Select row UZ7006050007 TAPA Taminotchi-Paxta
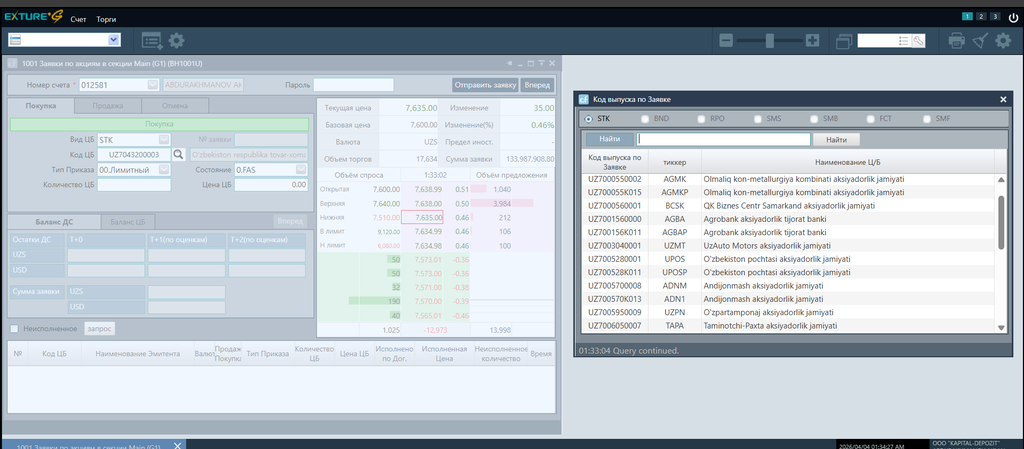Viewport: 1024px width, 449px height. tap(789, 325)
